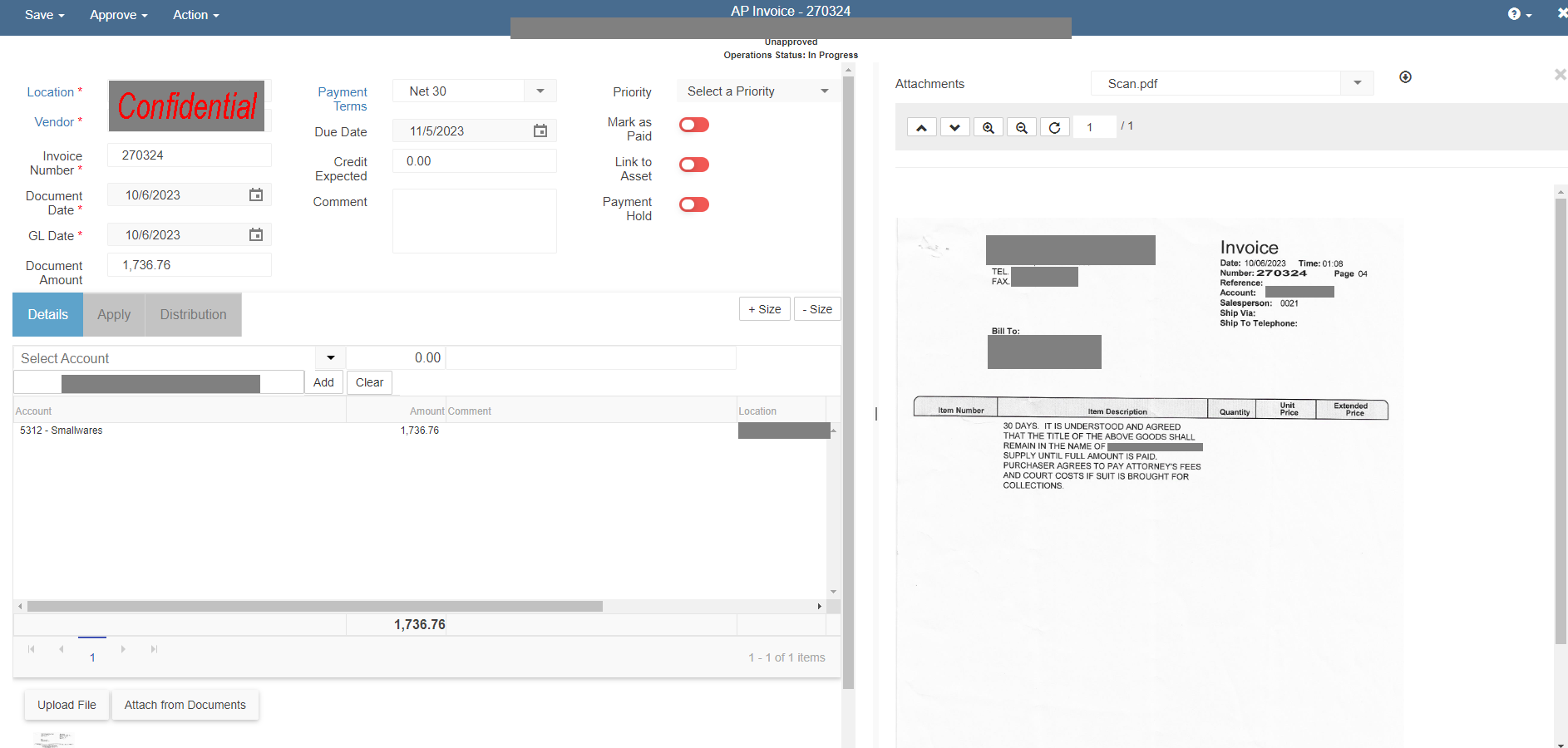Click the Comment text area
1568x748 pixels.
coord(474,221)
